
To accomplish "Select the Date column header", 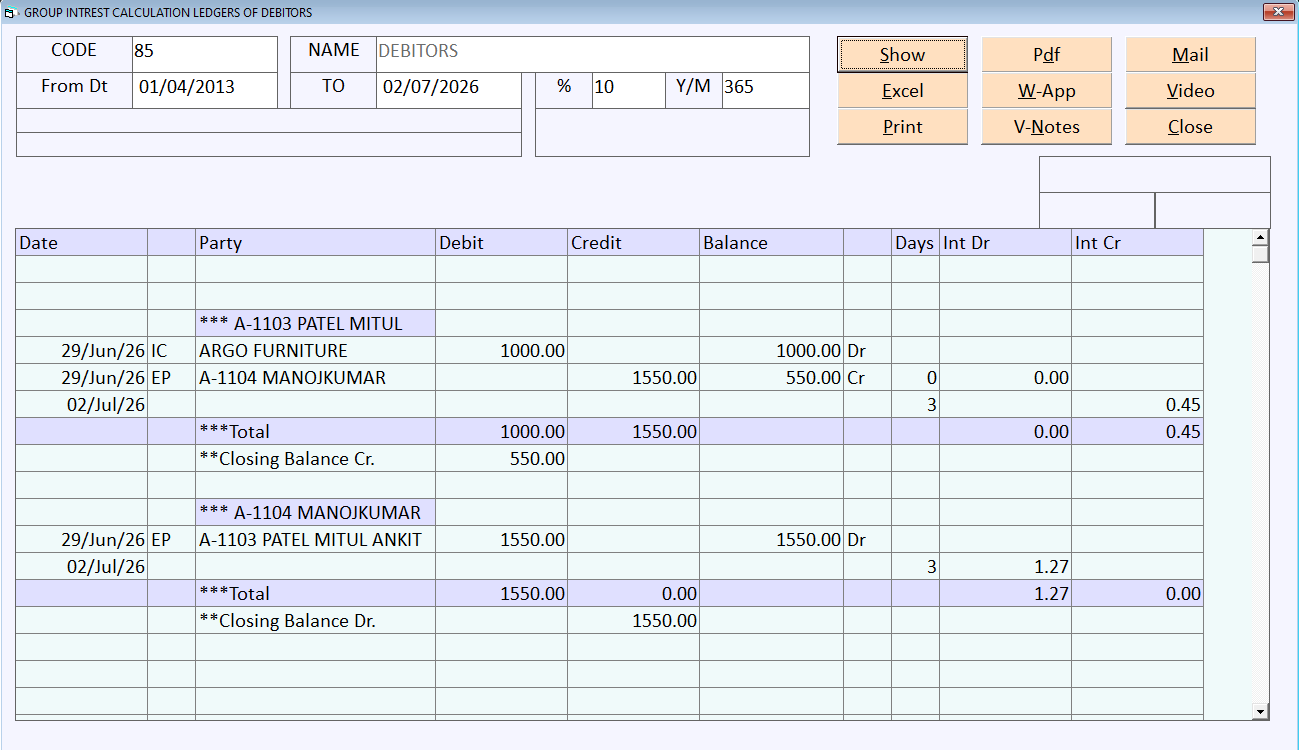I will tap(81, 243).
